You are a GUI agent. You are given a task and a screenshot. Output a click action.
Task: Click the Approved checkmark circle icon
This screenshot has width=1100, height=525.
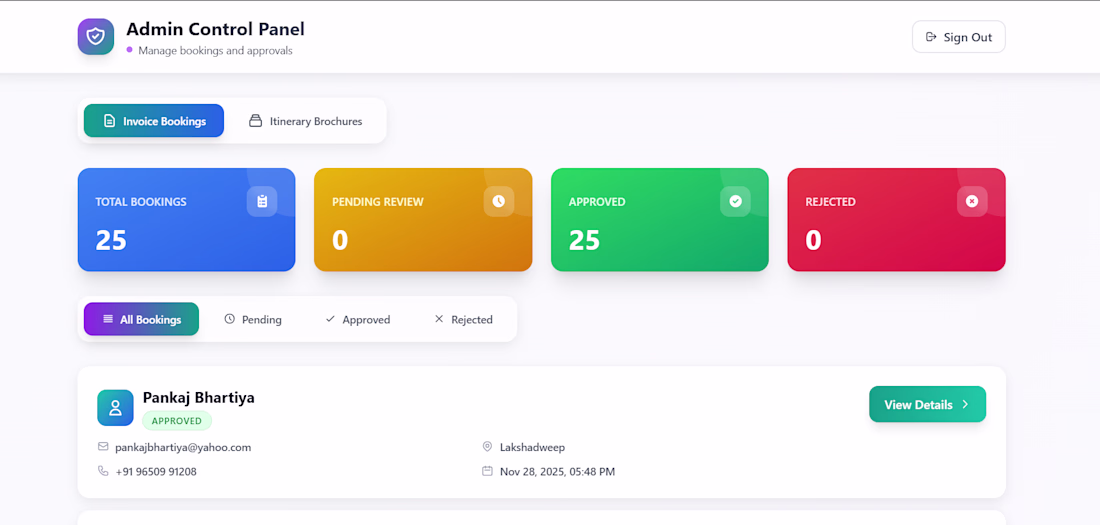735,201
